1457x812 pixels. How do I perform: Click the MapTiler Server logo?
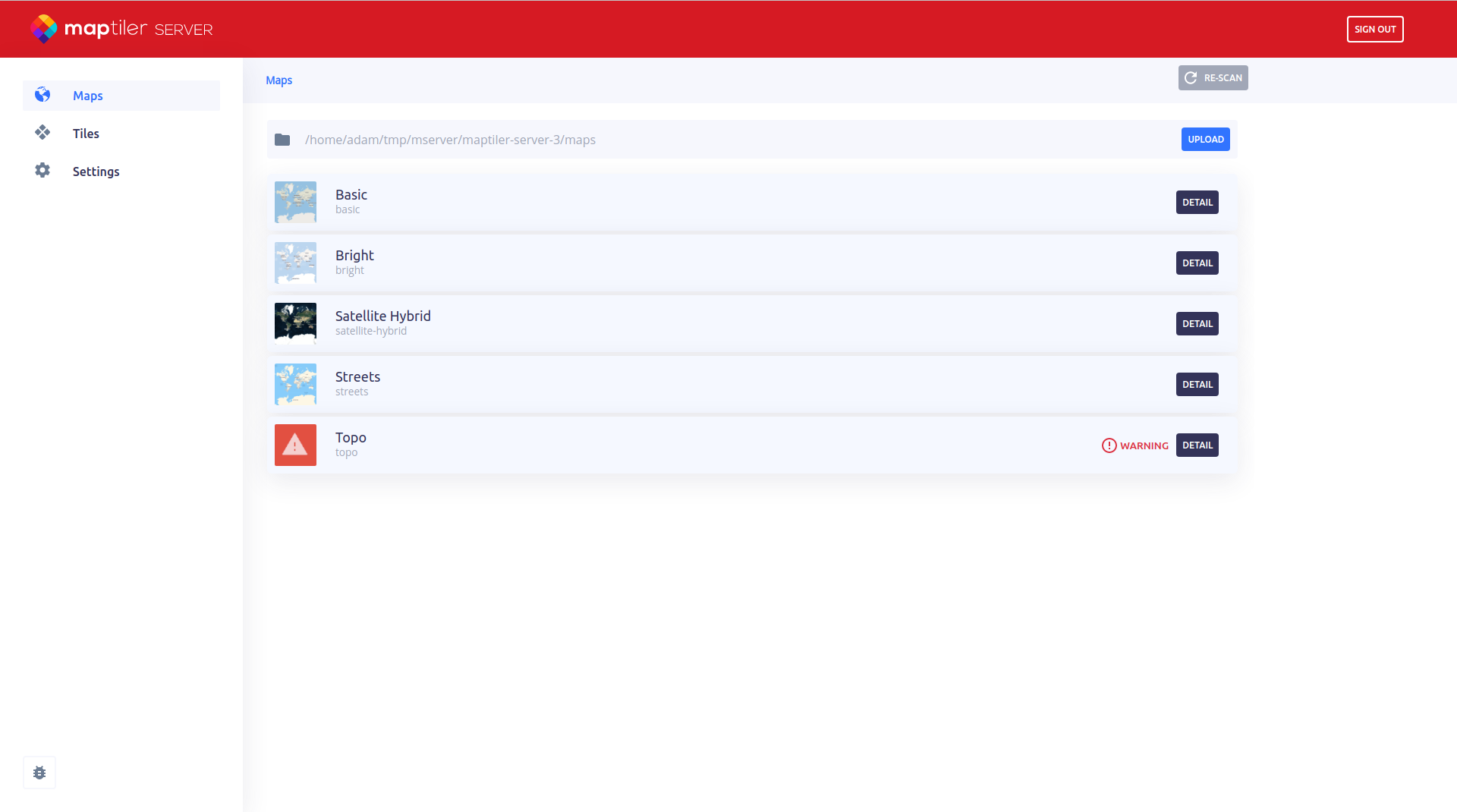click(x=121, y=29)
